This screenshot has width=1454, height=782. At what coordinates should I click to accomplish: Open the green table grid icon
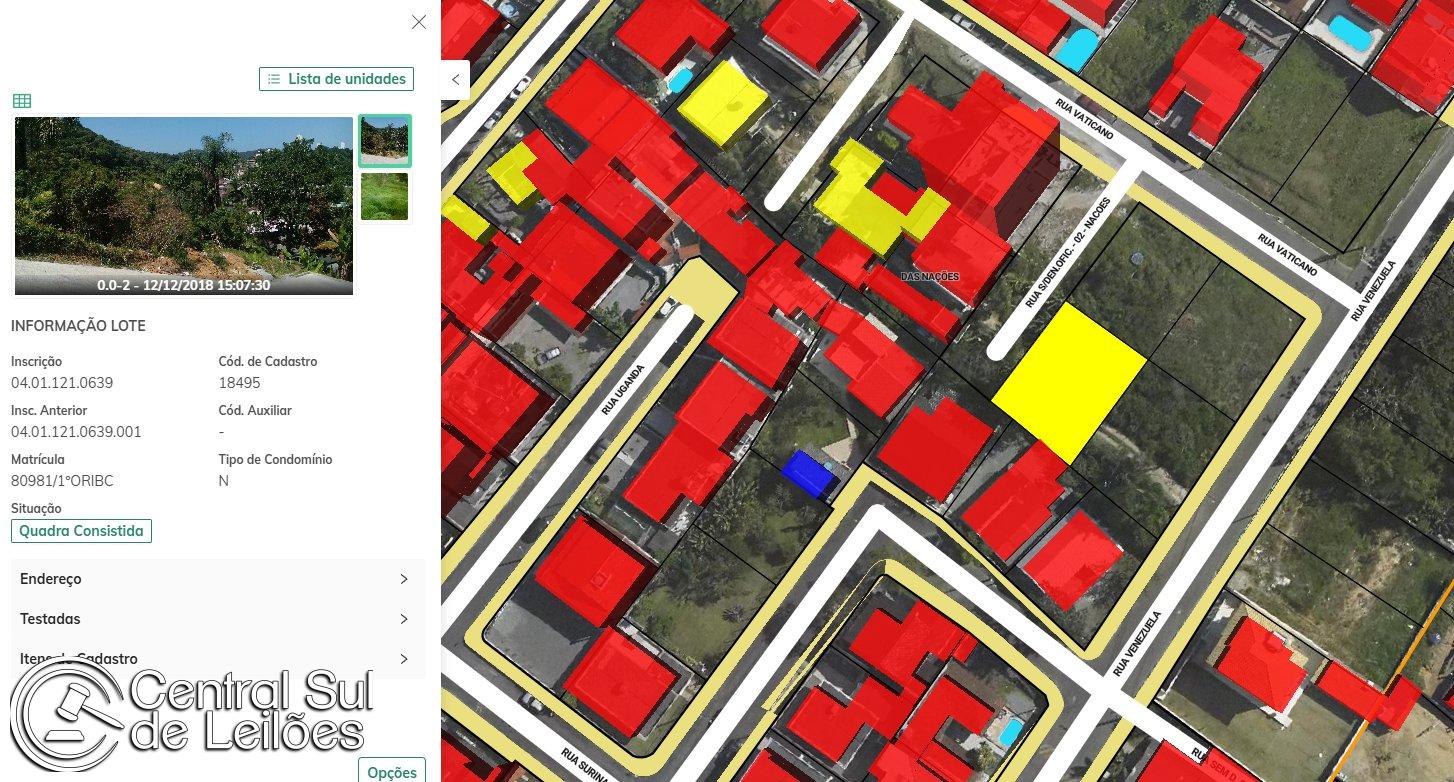coord(22,101)
